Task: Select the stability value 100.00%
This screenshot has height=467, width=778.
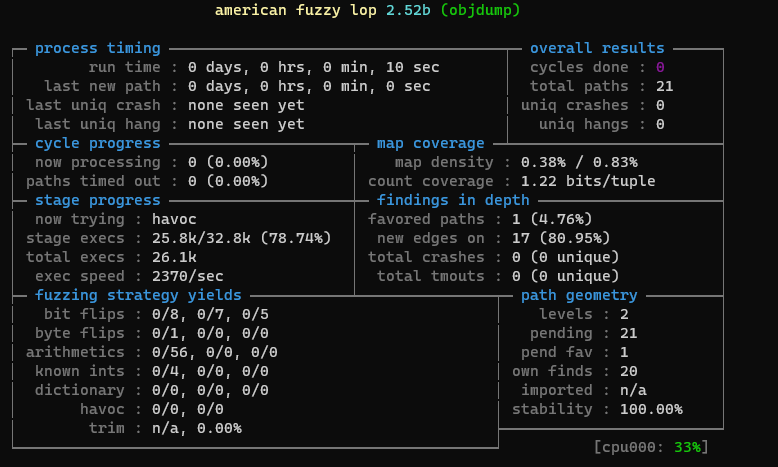Action: click(x=651, y=409)
